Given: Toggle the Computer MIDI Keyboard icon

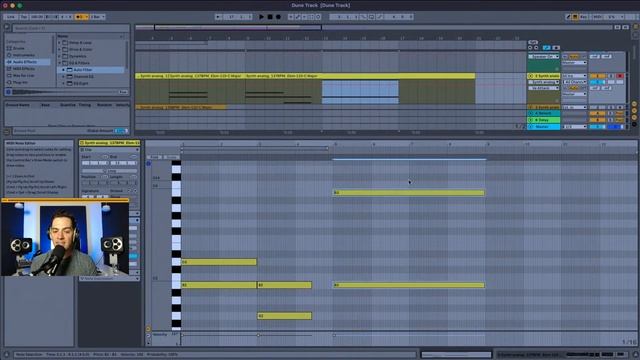Looking at the screenshot, I should 575,17.
